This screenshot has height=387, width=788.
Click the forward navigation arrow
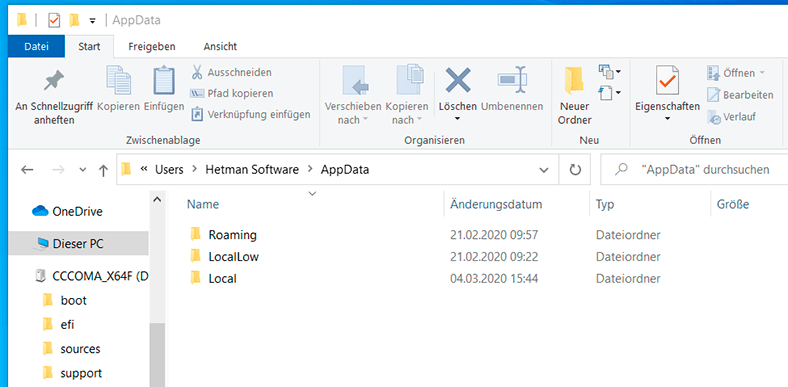coord(59,170)
